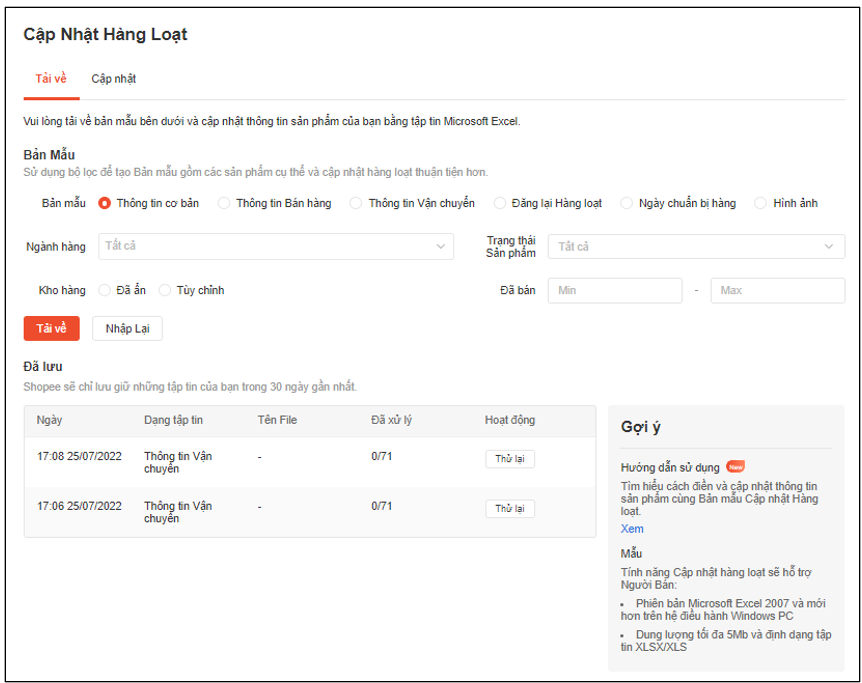Switch to the 'Cập nhật' tab

pos(114,77)
